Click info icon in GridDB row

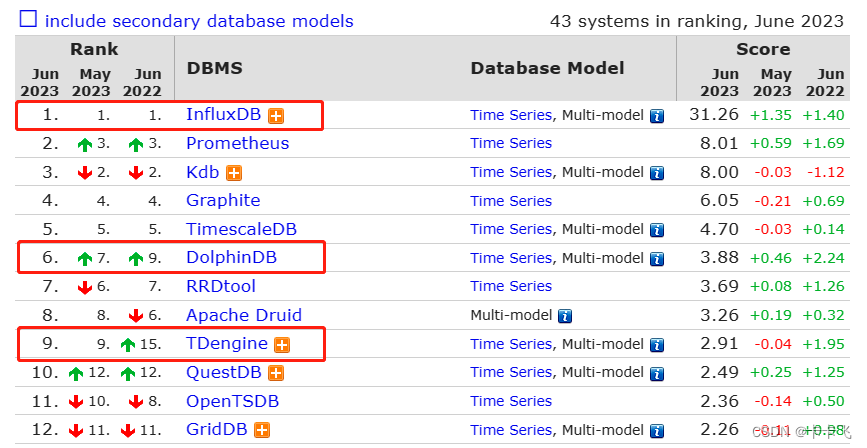[657, 431]
